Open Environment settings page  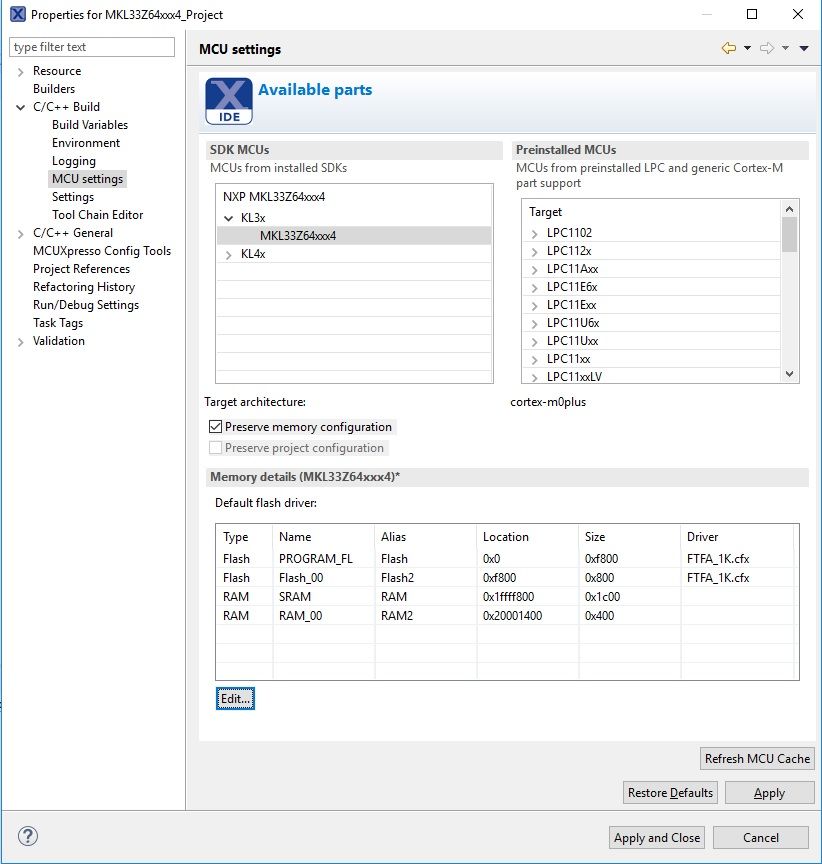[86, 143]
